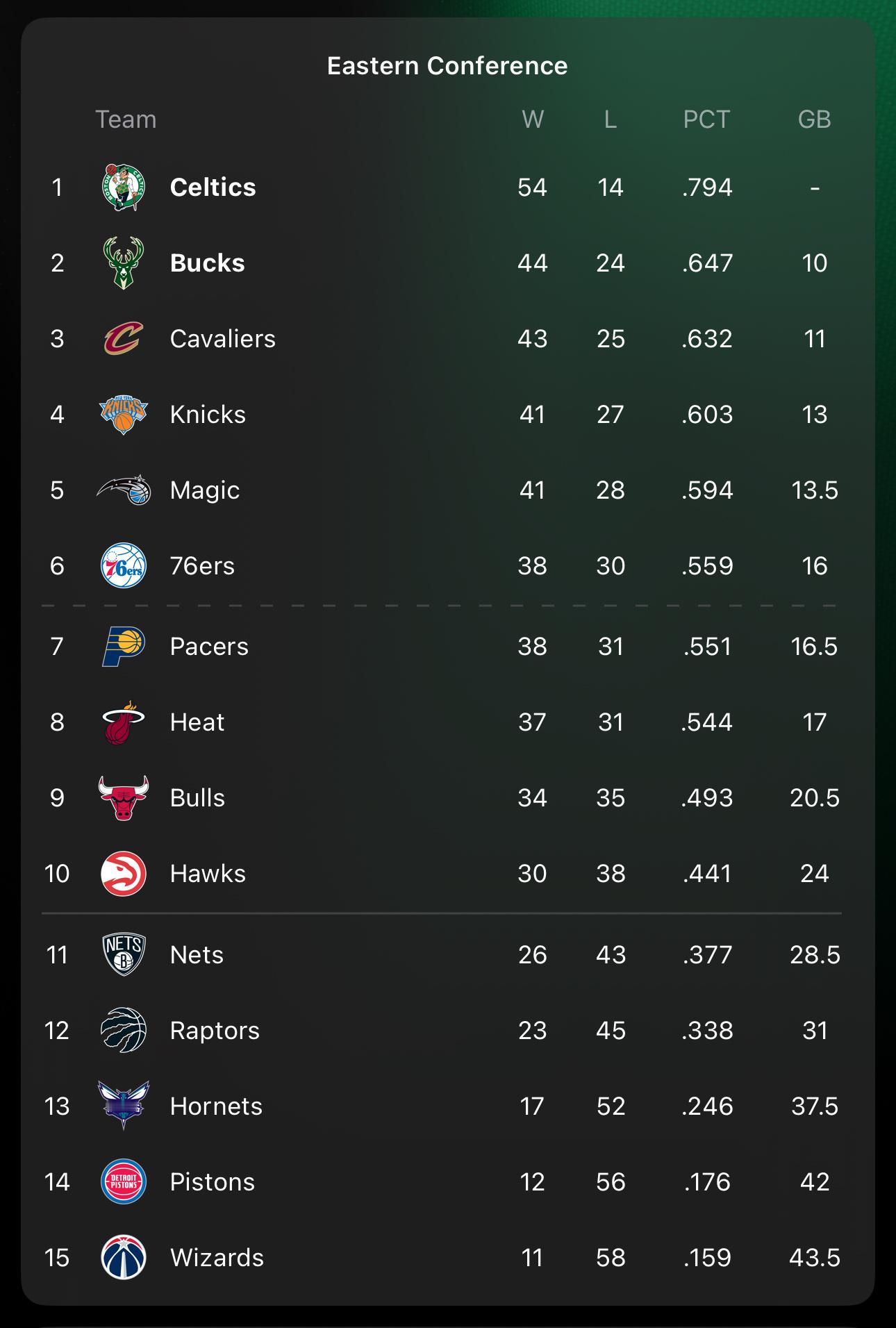Select the Detroit Pistons logo
Screen dimensions: 896x1328
tap(124, 1181)
